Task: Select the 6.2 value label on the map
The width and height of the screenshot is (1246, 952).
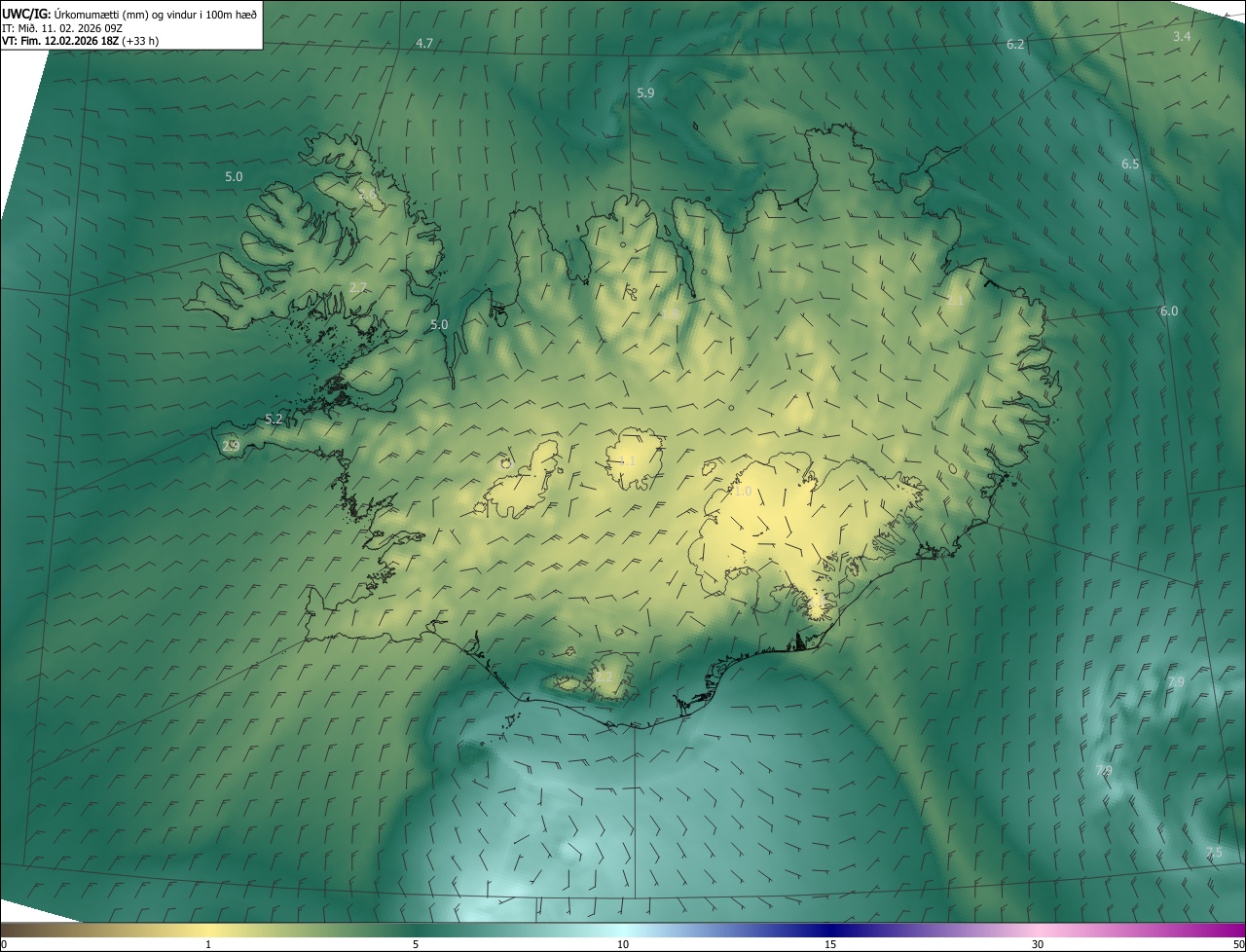Action: [x=1015, y=45]
